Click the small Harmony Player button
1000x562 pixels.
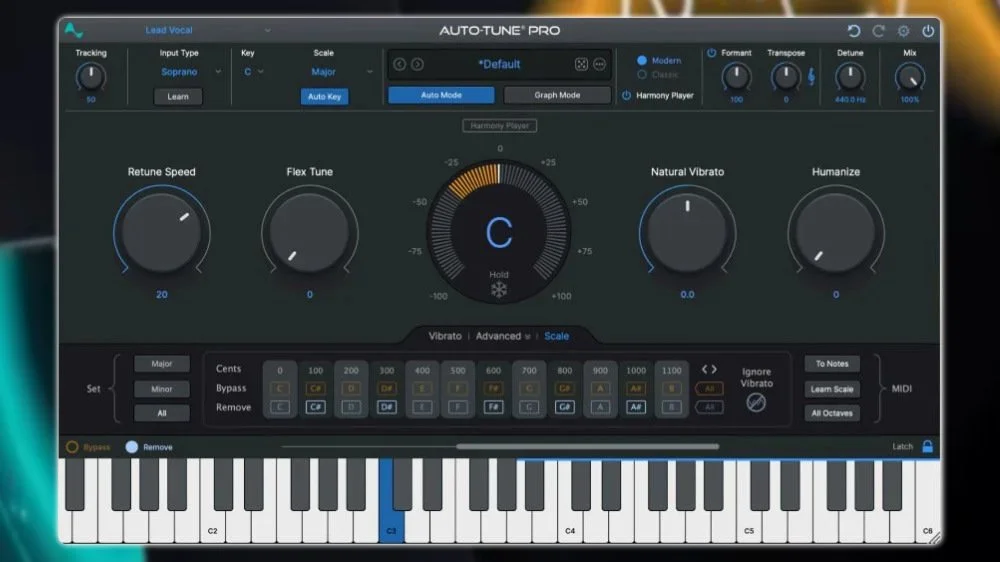tap(499, 126)
